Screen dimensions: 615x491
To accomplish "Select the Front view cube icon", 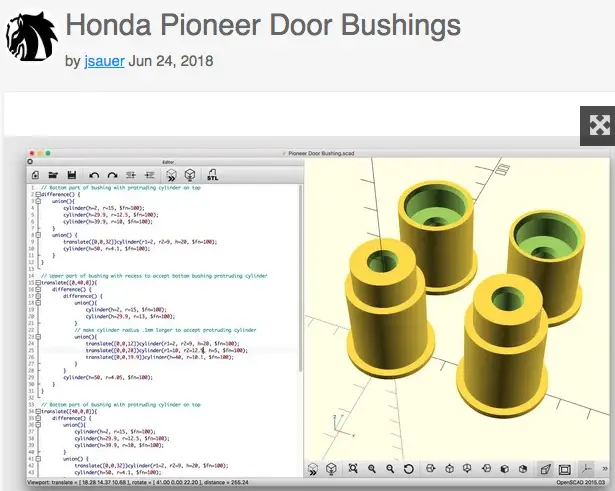I will pyautogui.click(x=505, y=469).
